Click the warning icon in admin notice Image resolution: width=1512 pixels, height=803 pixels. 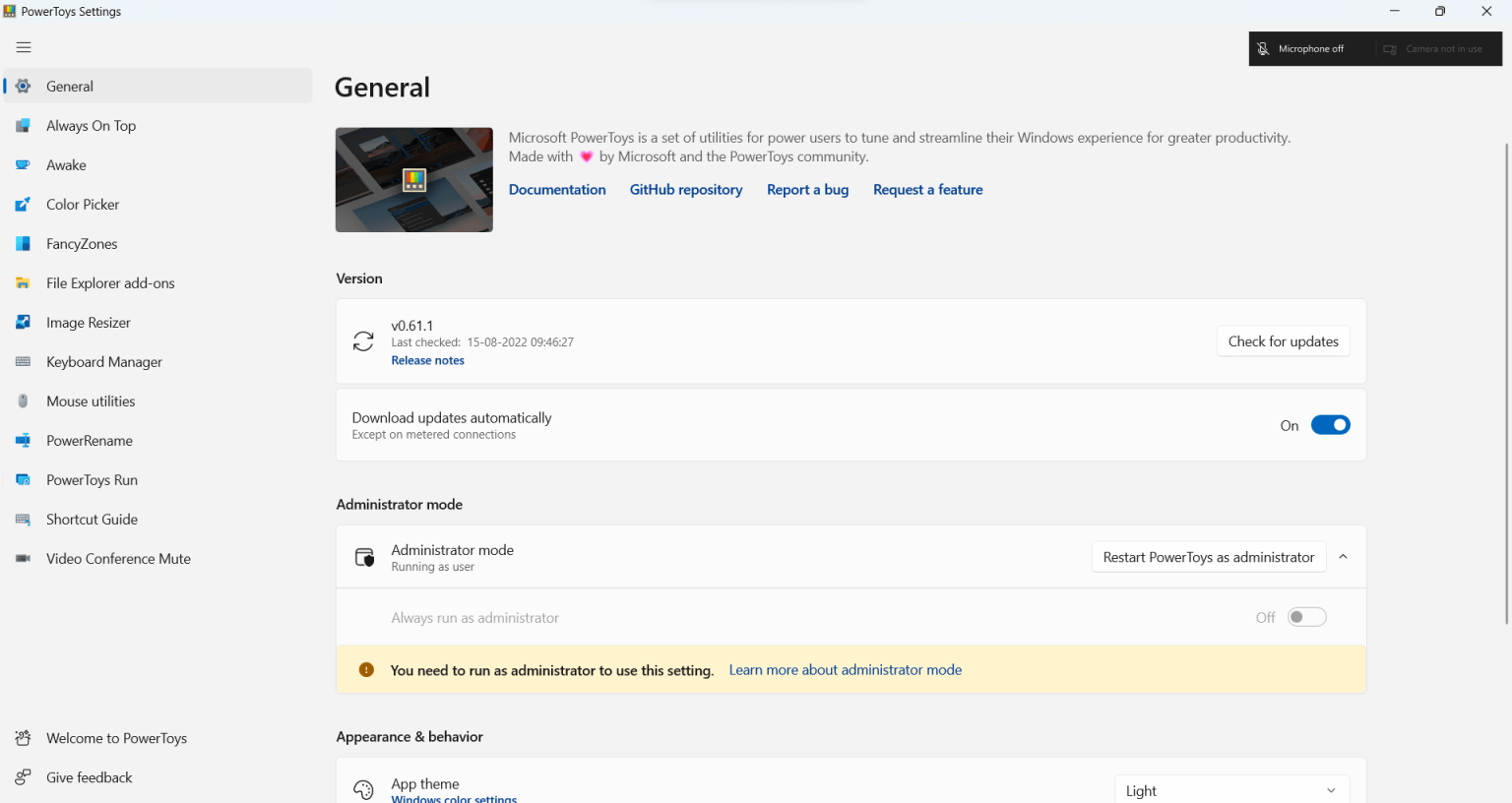(x=366, y=670)
